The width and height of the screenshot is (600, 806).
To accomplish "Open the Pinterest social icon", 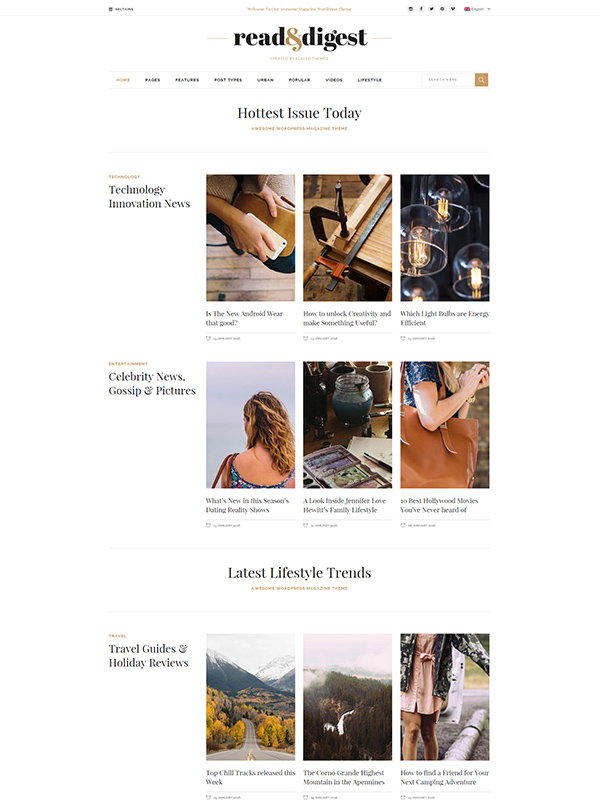I will click(442, 9).
